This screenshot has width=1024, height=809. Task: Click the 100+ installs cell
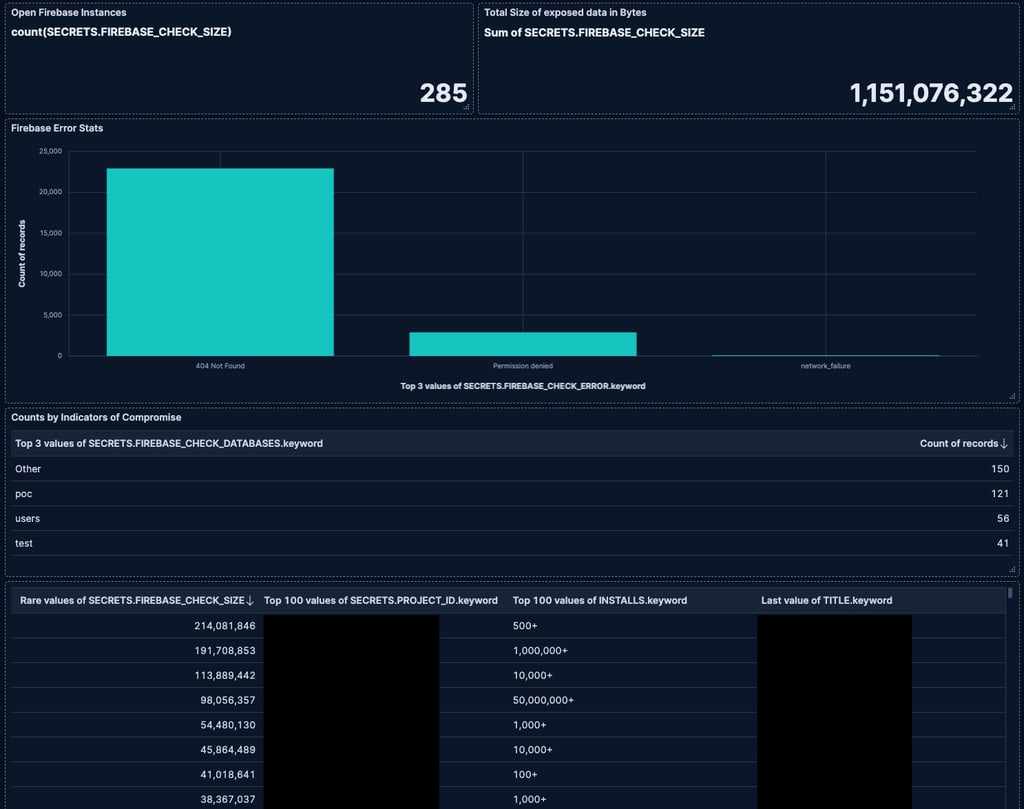click(525, 774)
